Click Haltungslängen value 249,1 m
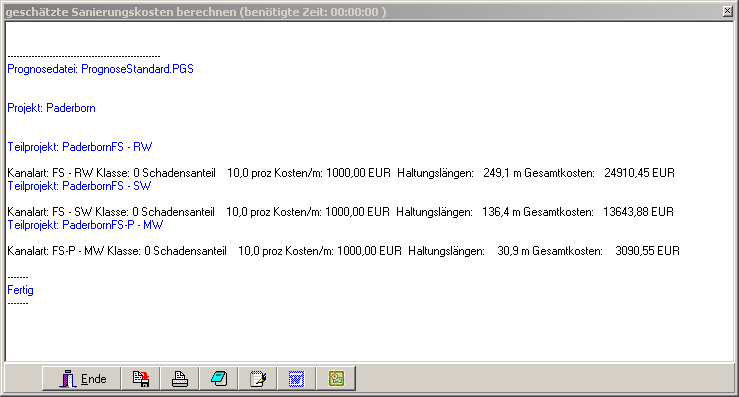 (x=502, y=173)
